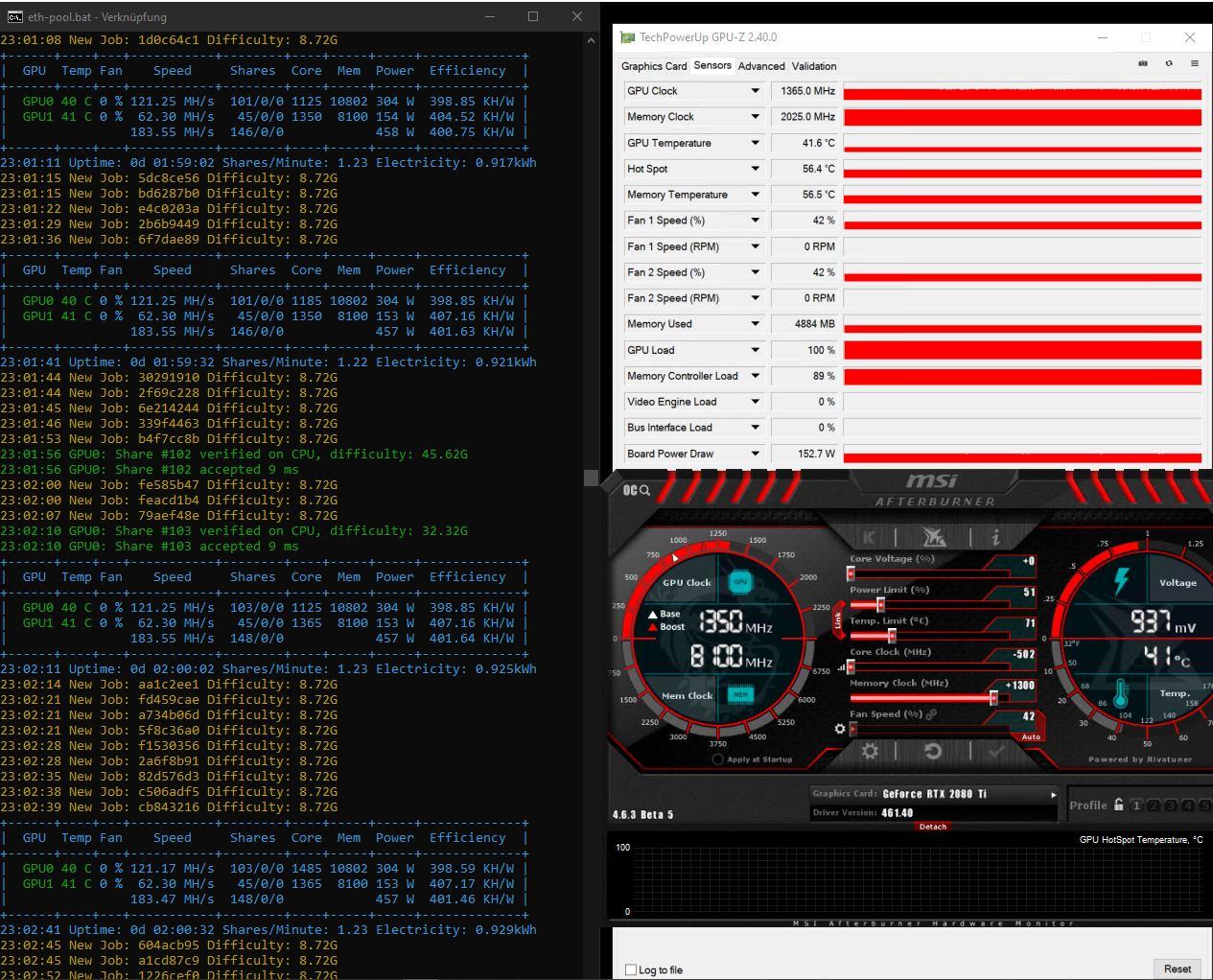
Task: Click console line Share #103 accepted 9 ms
Action: [x=150, y=546]
